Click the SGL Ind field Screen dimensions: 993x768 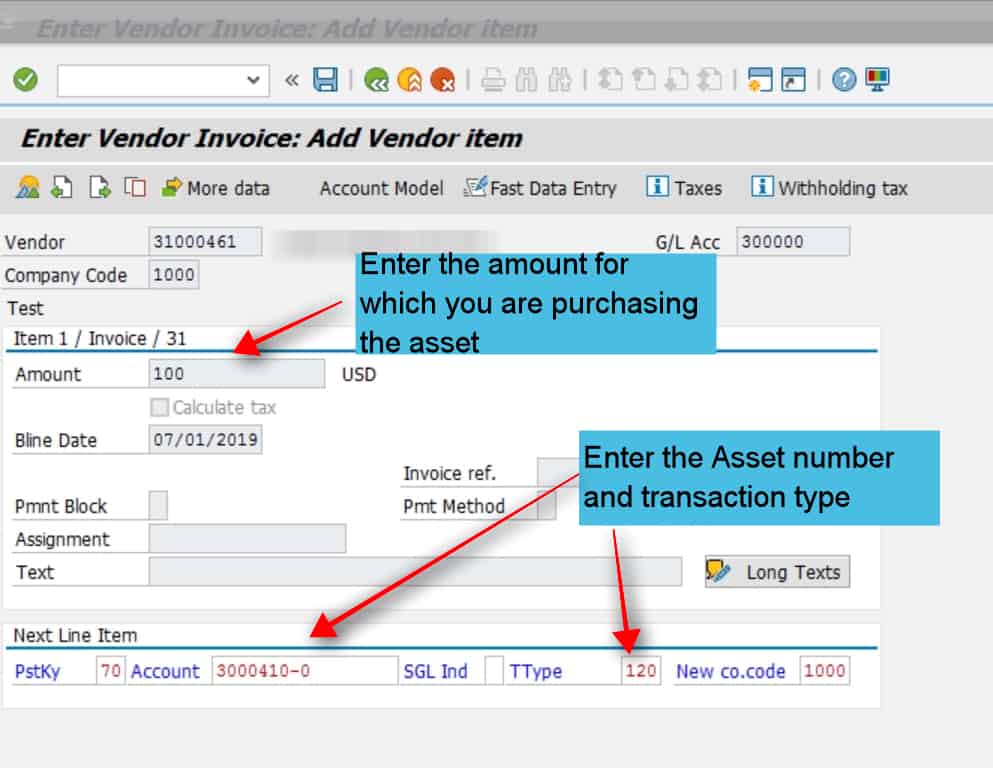(494, 670)
